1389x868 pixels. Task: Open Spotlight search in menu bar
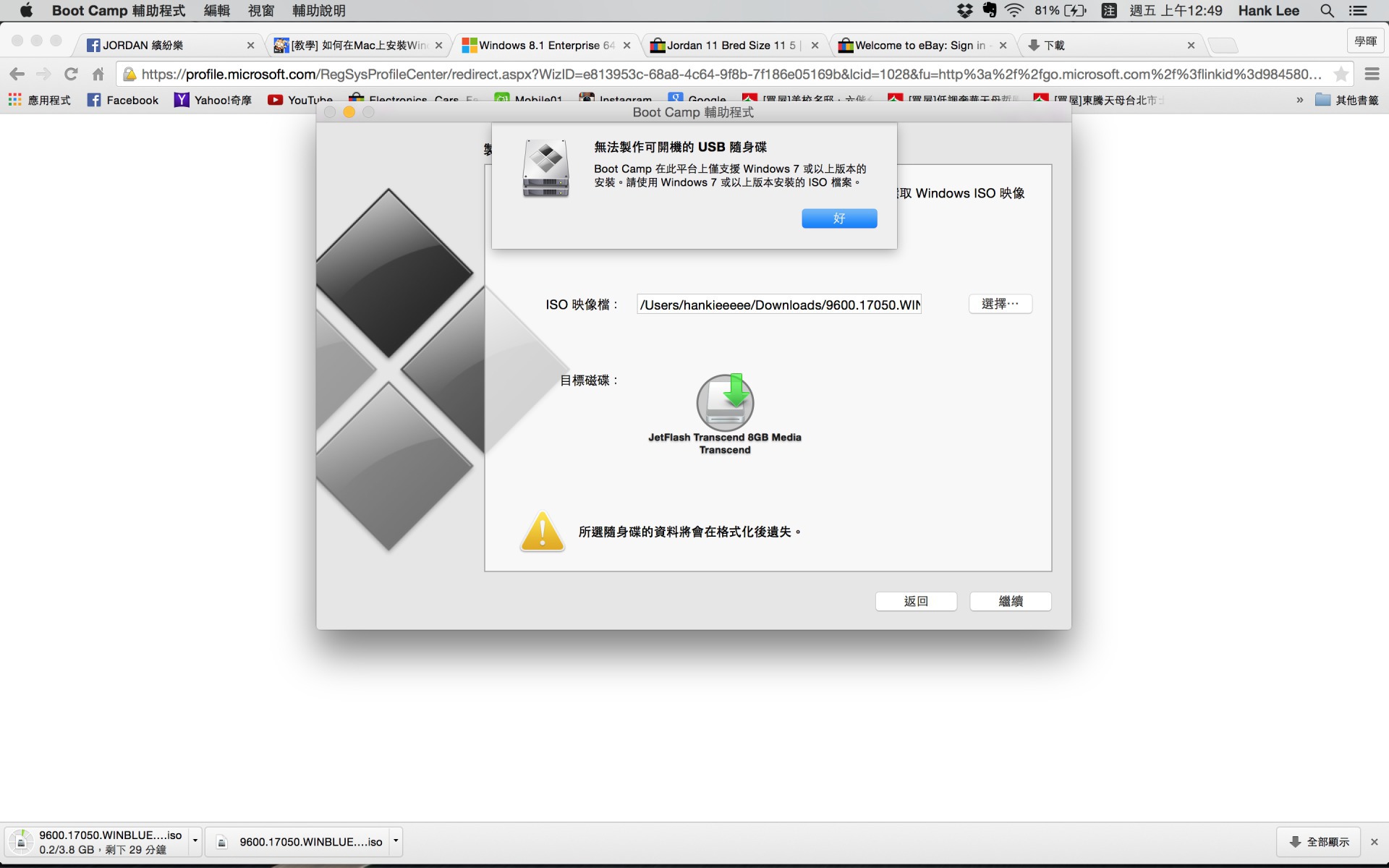coord(1327,10)
